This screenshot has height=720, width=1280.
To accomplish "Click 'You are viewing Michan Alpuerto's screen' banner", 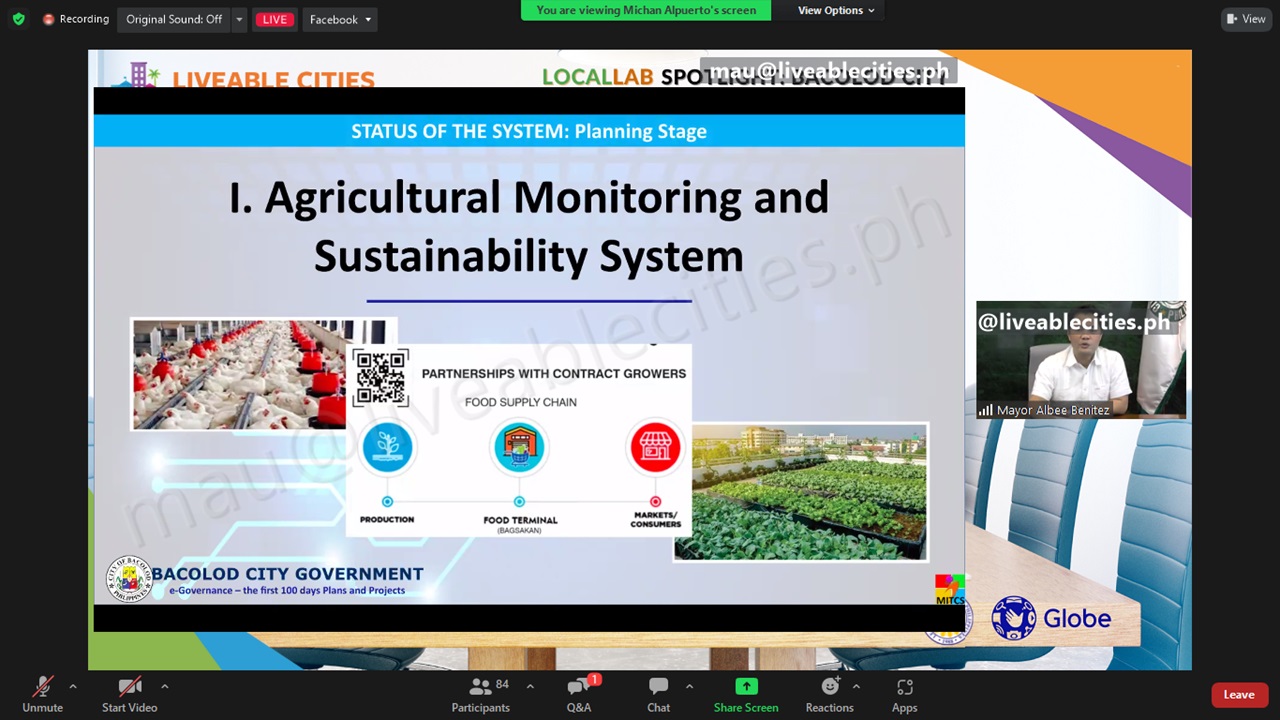I will pyautogui.click(x=646, y=10).
